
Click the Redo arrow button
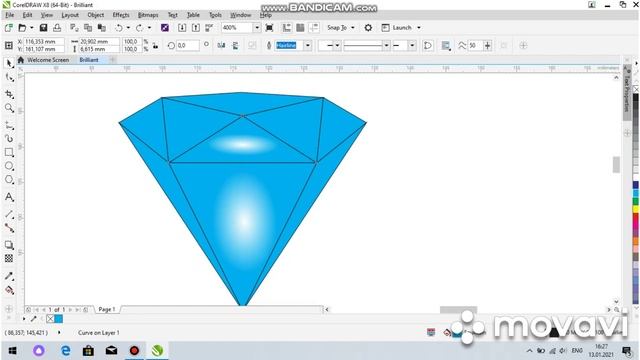tap(140, 28)
